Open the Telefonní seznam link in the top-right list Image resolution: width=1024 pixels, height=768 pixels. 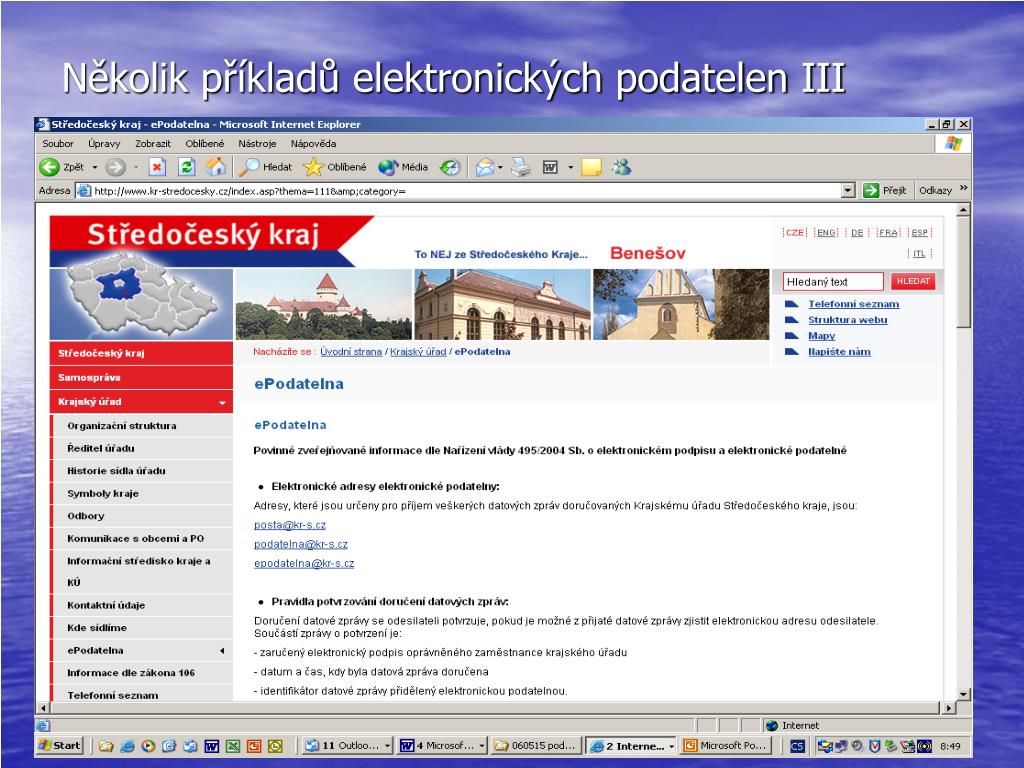point(854,304)
